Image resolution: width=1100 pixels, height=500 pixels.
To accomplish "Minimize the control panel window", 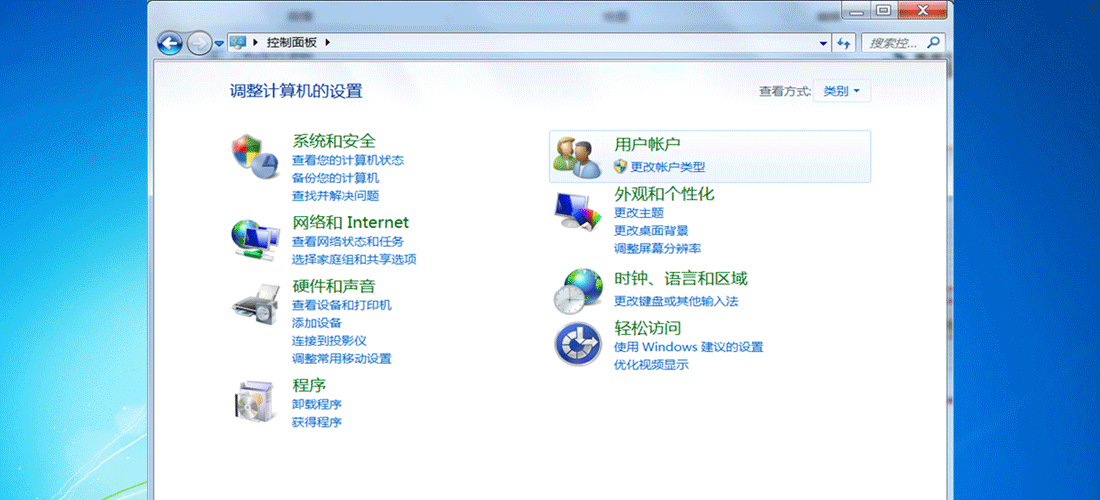I will 856,9.
